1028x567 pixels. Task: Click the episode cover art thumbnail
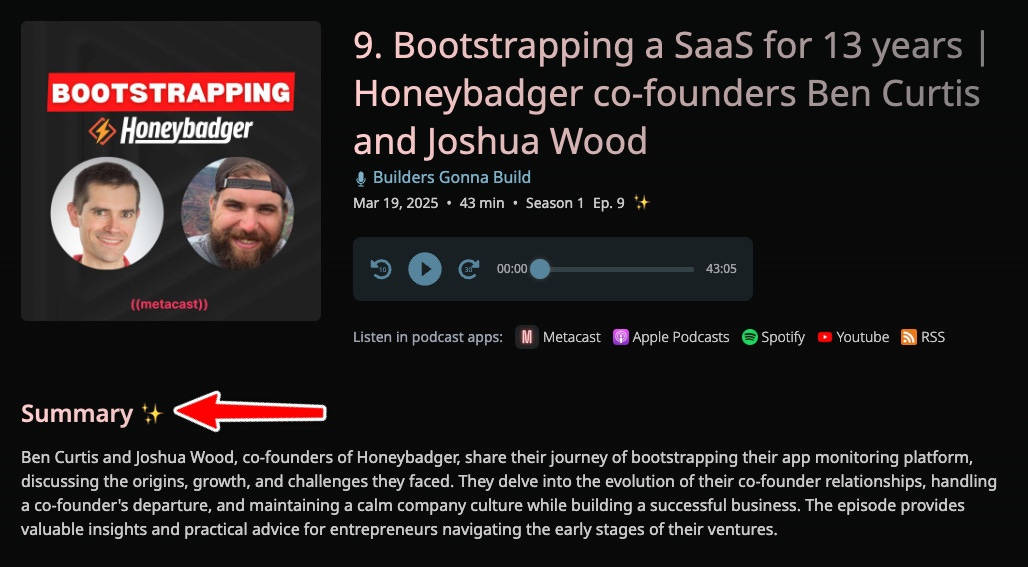click(170, 170)
